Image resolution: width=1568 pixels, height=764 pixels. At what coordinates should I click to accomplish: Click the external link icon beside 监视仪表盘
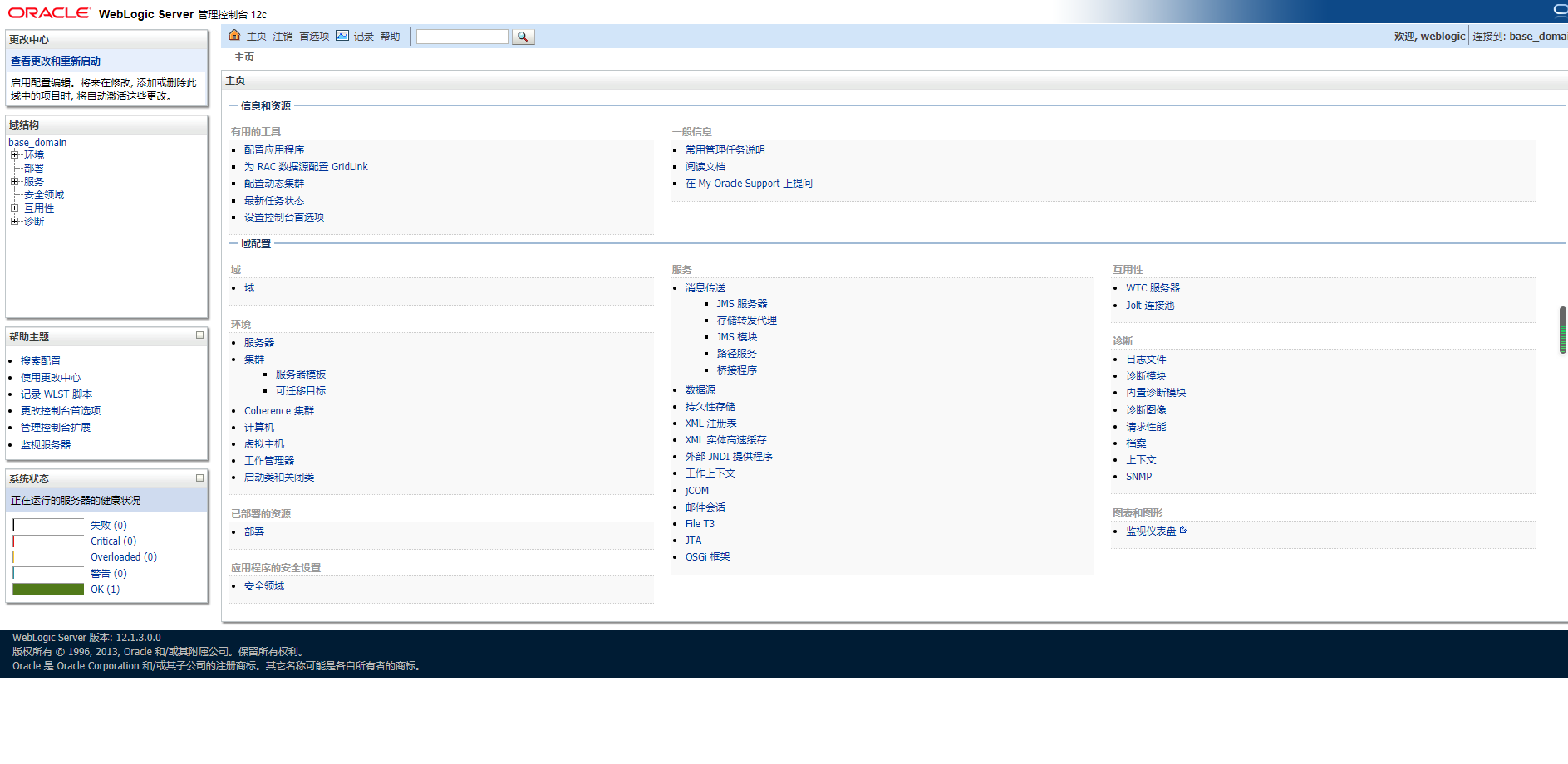[1183, 530]
